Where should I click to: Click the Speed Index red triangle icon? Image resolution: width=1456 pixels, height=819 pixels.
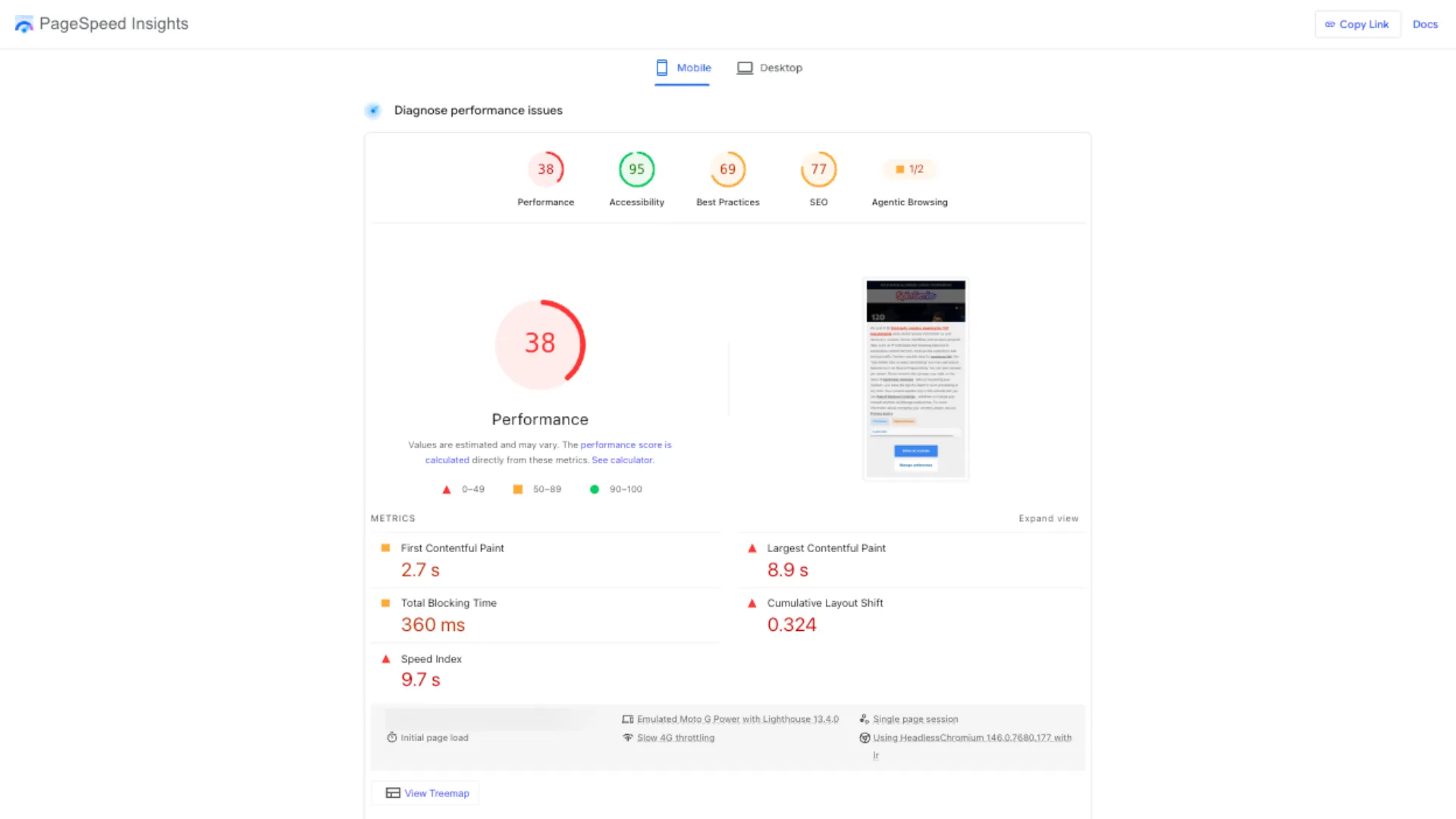[385, 659]
